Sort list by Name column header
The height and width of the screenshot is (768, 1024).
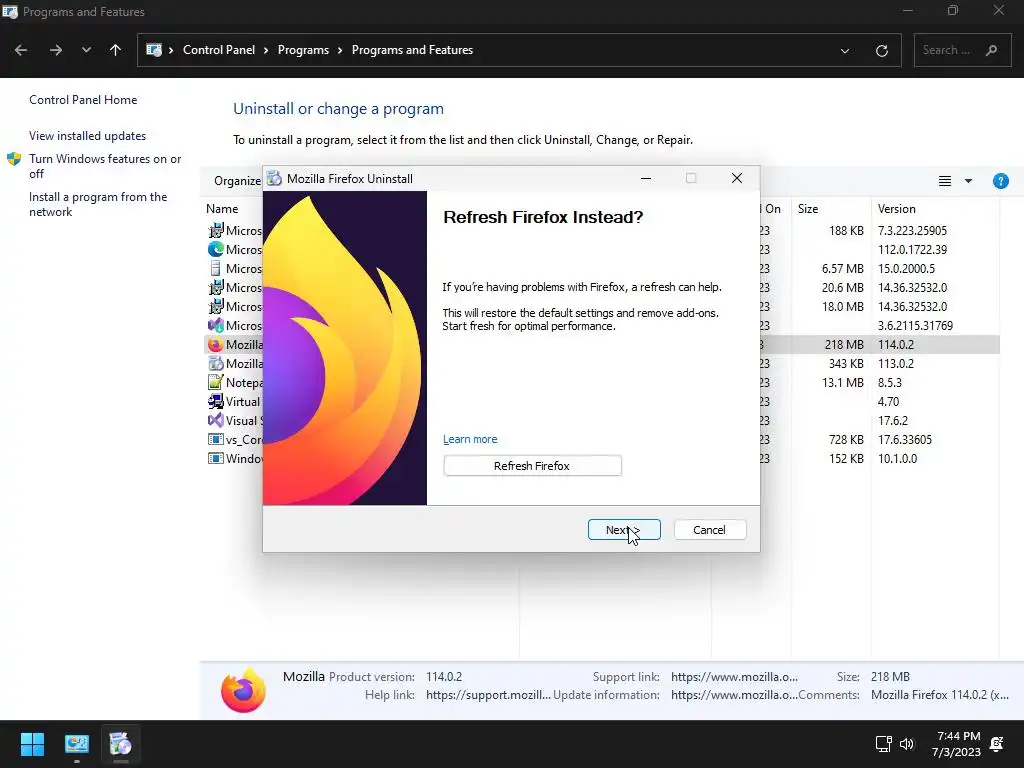222,209
